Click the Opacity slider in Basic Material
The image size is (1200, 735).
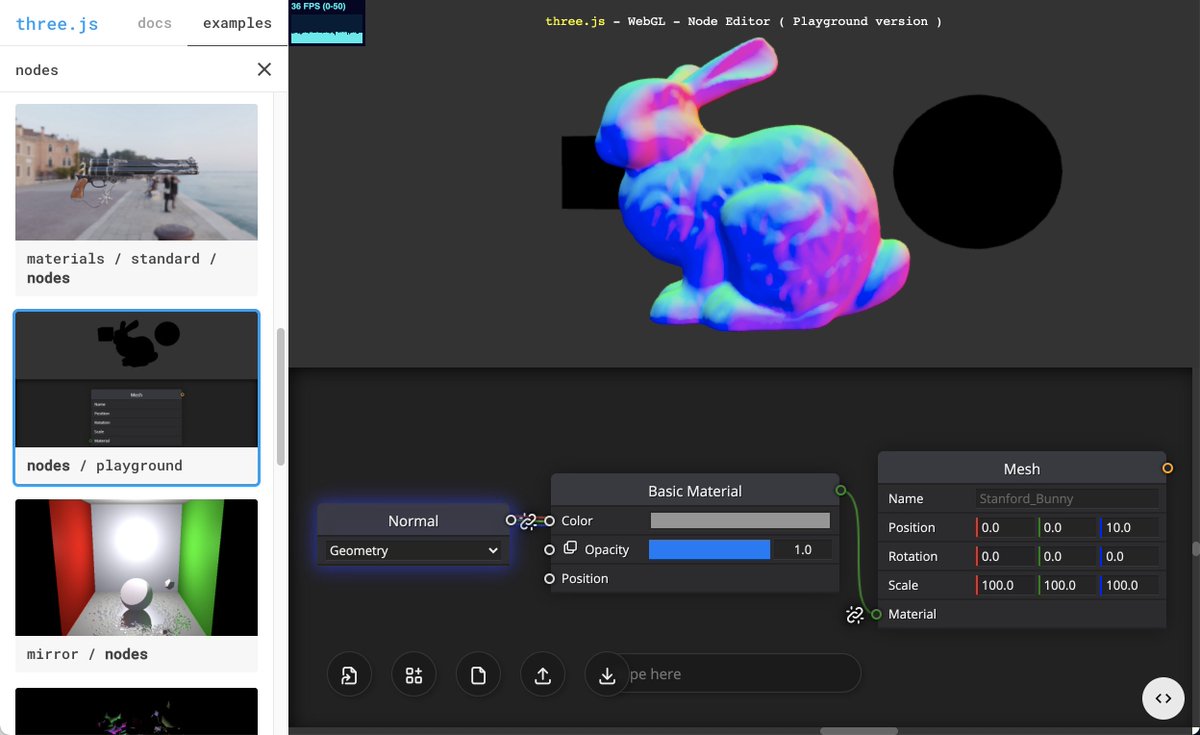(709, 549)
